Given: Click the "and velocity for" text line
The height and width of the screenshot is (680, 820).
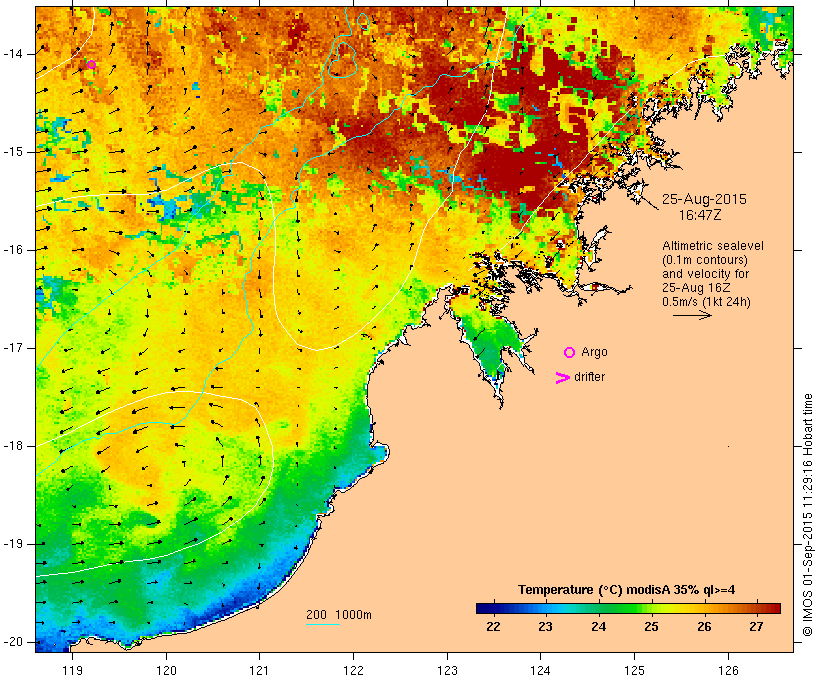Looking at the screenshot, I should (705, 274).
